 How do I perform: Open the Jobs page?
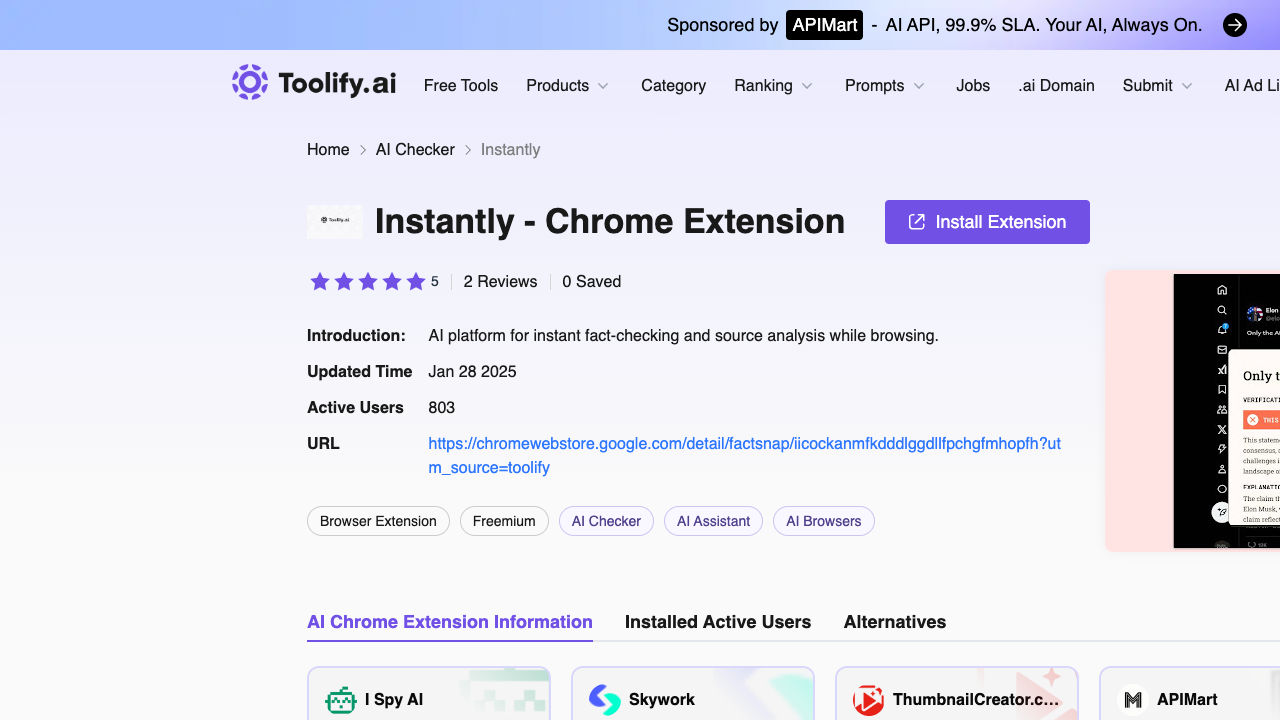[973, 86]
